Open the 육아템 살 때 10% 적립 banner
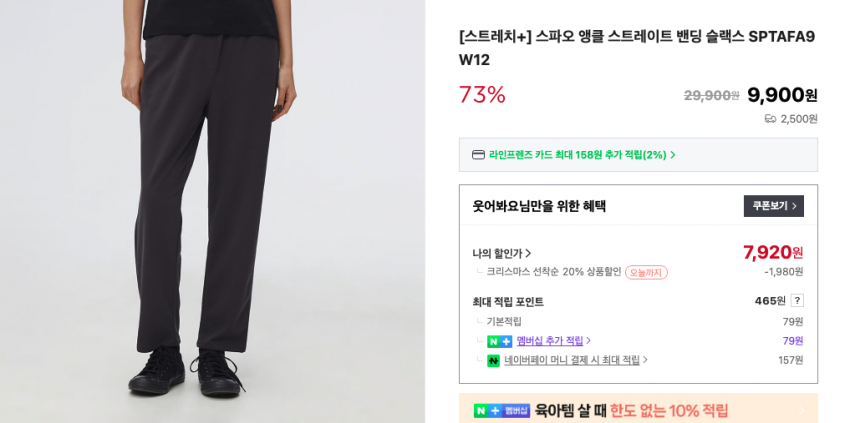This screenshot has height=423, width=850. pyautogui.click(x=638, y=408)
